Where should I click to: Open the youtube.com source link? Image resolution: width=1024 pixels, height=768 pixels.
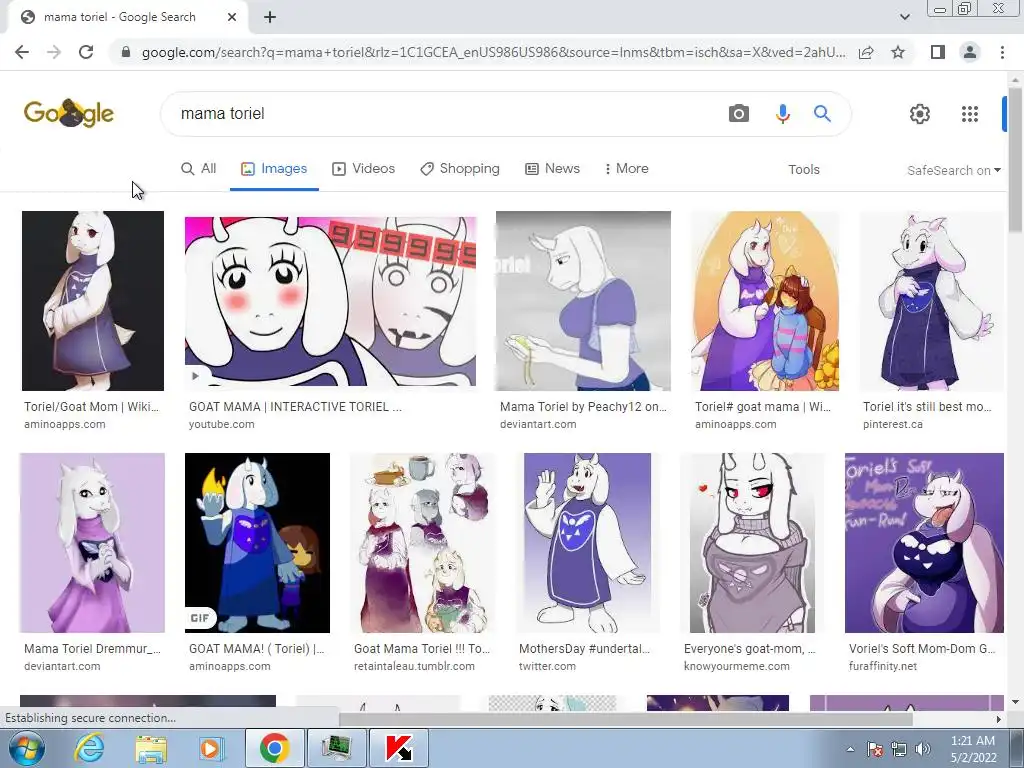coord(222,424)
